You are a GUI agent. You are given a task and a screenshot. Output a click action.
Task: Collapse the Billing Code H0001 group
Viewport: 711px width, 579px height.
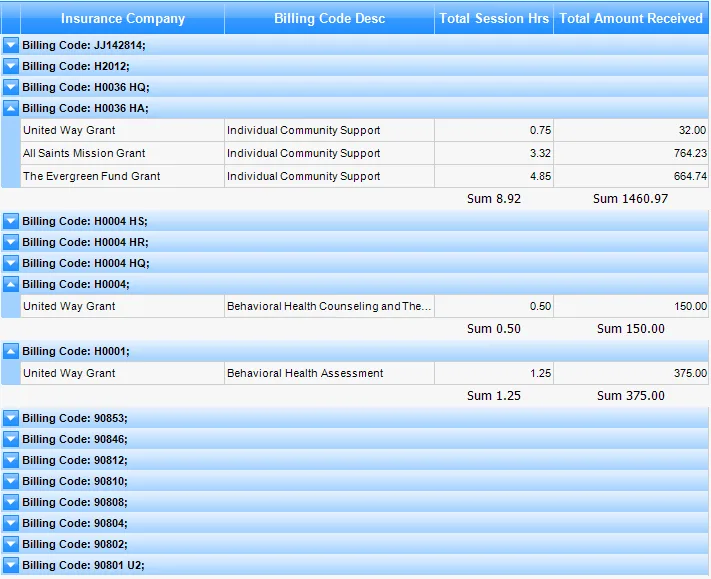pyautogui.click(x=11, y=351)
